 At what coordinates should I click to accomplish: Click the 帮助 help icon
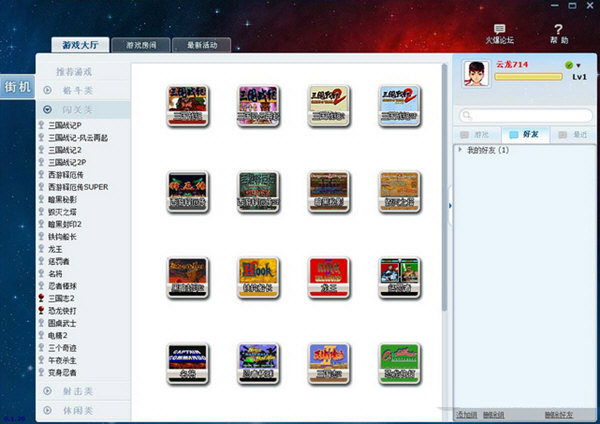pos(558,29)
